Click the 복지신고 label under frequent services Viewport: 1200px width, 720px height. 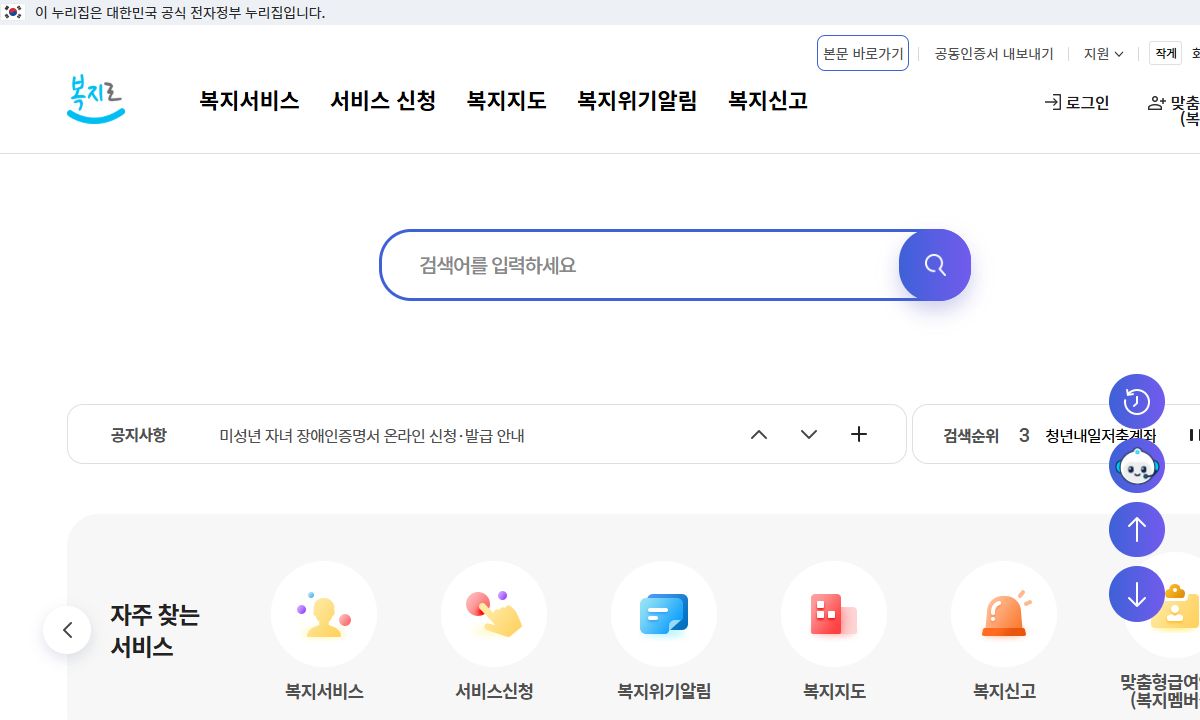(x=1004, y=691)
